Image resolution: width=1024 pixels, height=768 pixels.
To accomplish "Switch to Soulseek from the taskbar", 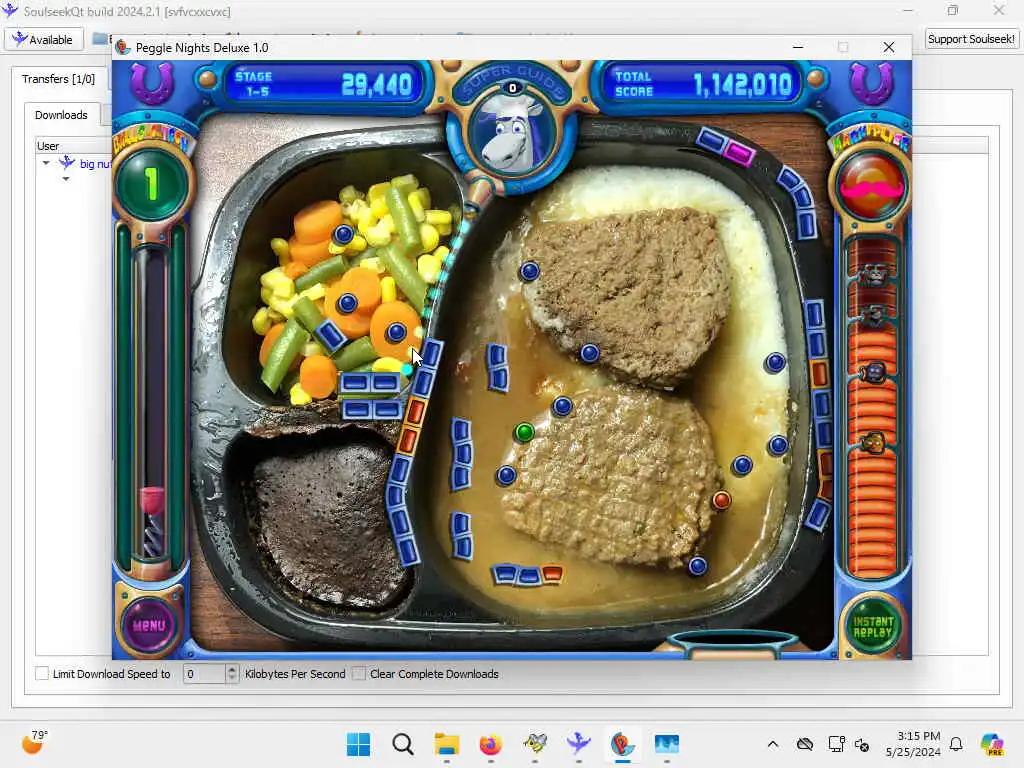I will point(579,744).
